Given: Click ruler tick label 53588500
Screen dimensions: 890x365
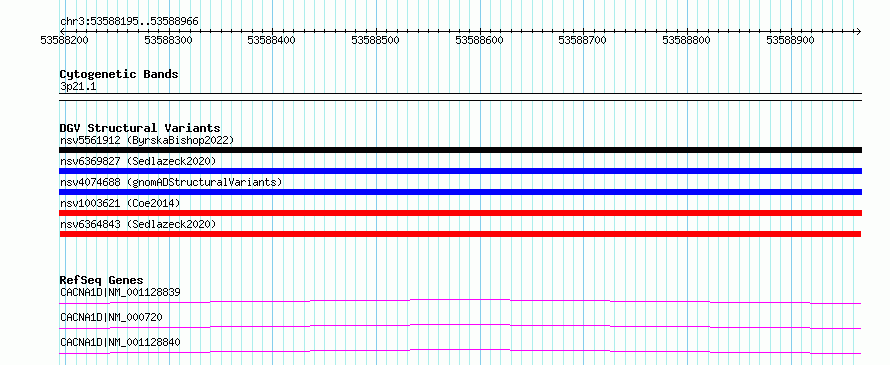Looking at the screenshot, I should 376,40.
